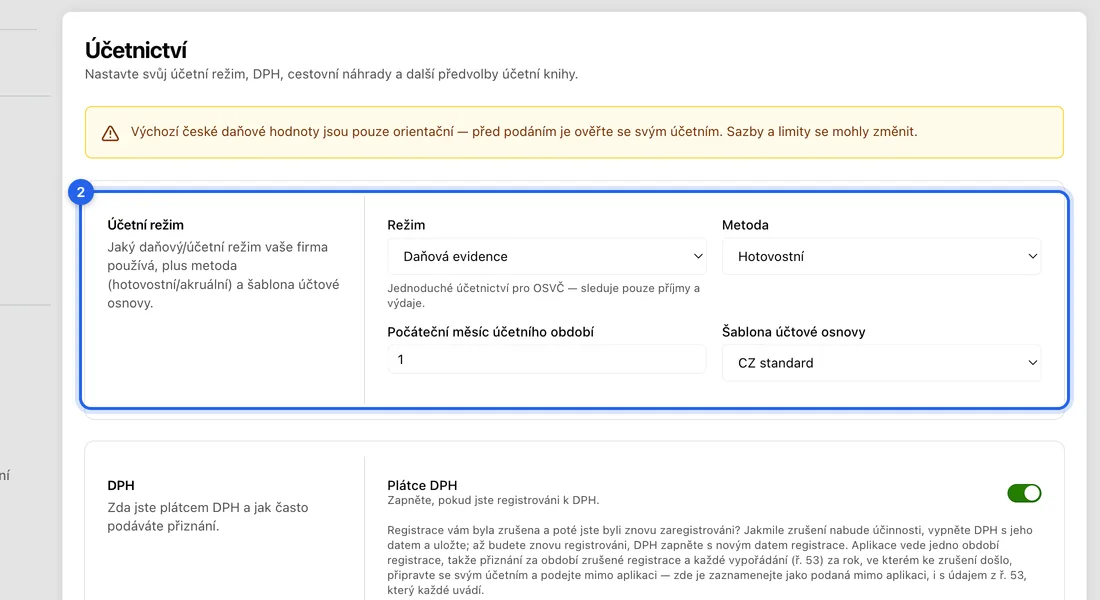Click the Účetnictví page heading

pyautogui.click(x=136, y=50)
